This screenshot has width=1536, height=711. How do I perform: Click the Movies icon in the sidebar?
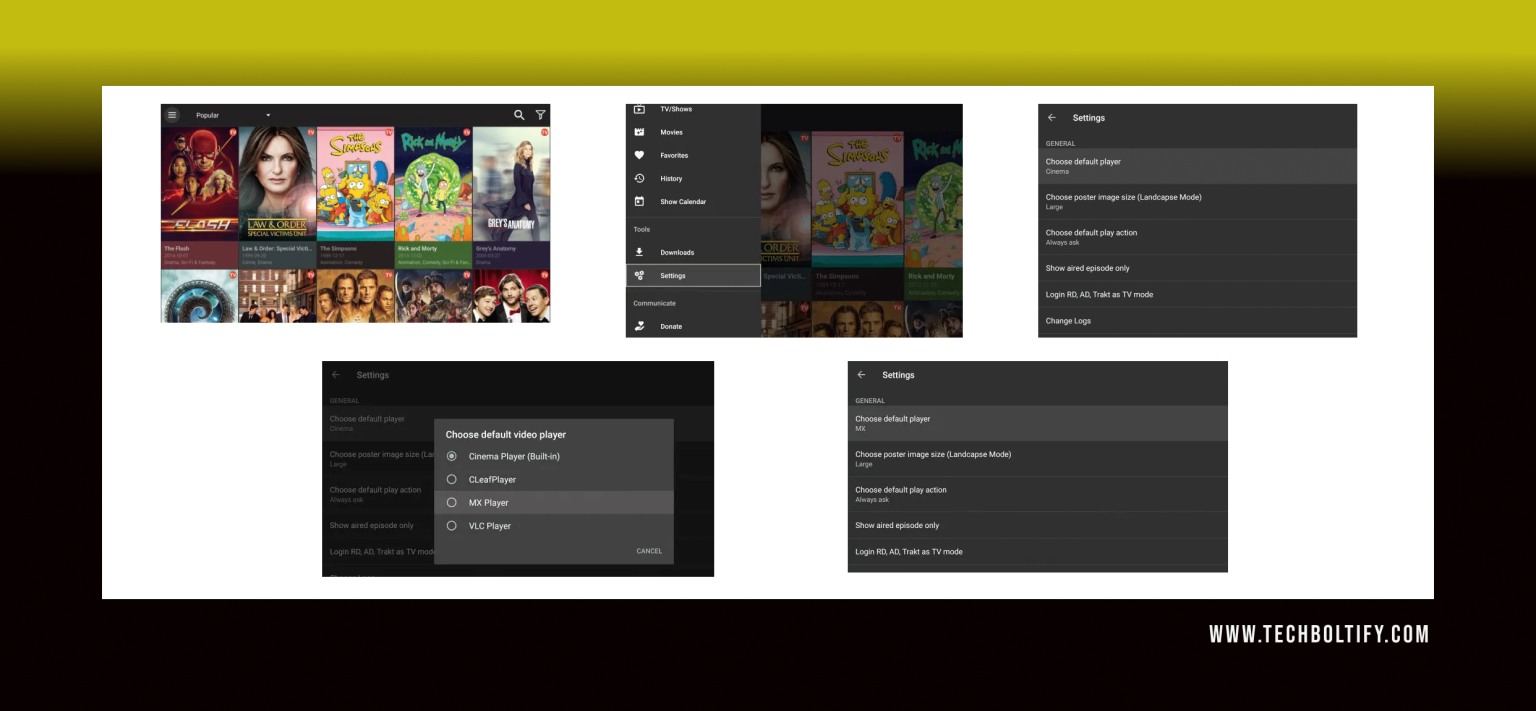coord(639,132)
